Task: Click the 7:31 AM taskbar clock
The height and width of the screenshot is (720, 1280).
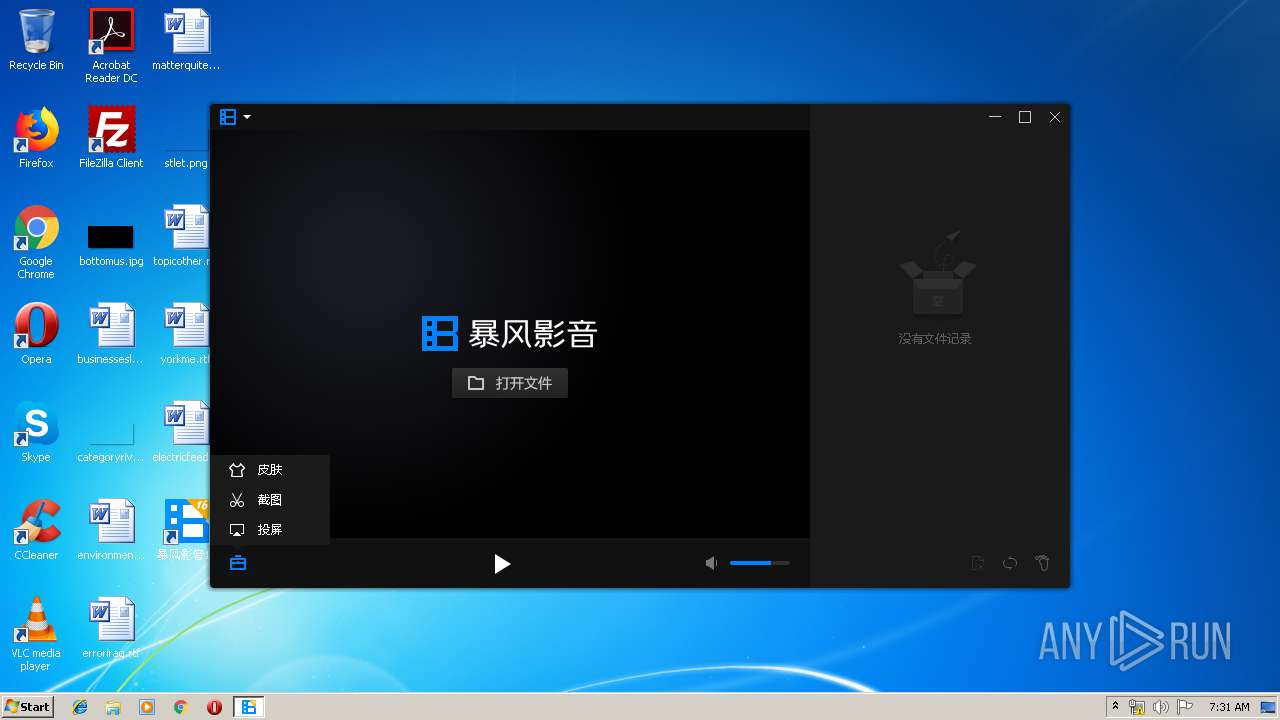Action: [1228, 707]
